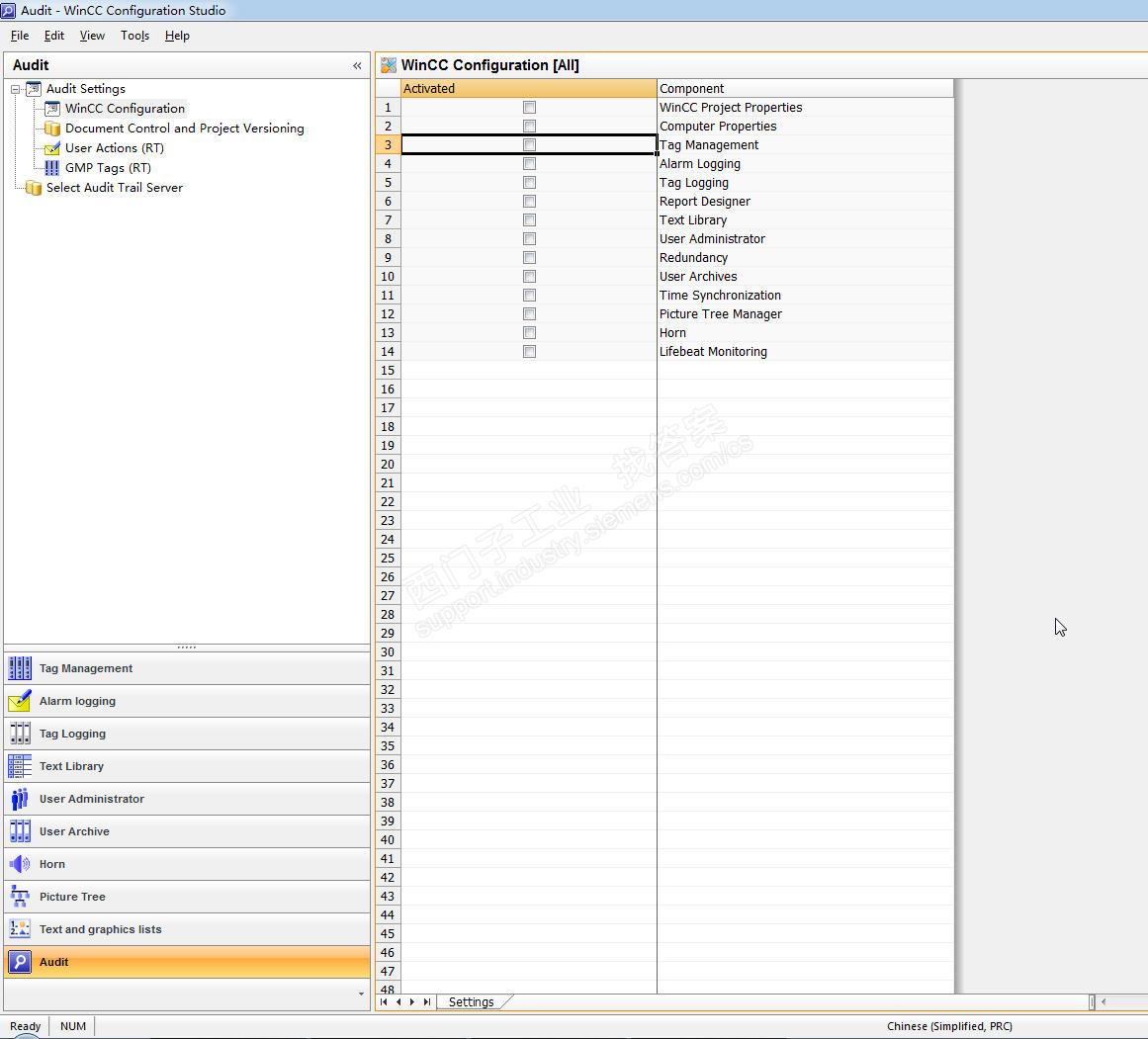
Task: Check the Lifebeat Monitoring row checkbox
Action: pyautogui.click(x=529, y=352)
